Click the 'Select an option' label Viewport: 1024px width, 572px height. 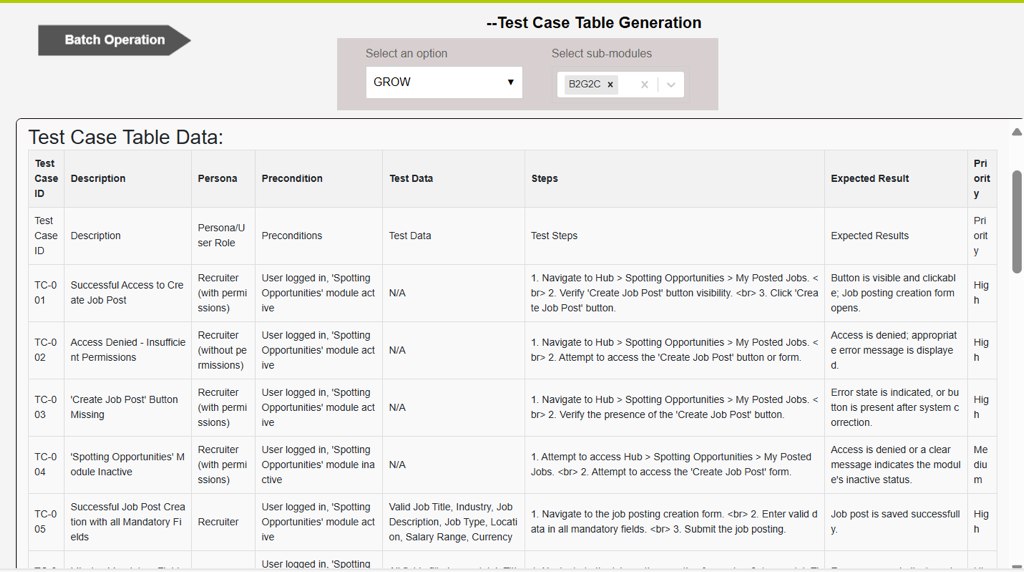(406, 54)
